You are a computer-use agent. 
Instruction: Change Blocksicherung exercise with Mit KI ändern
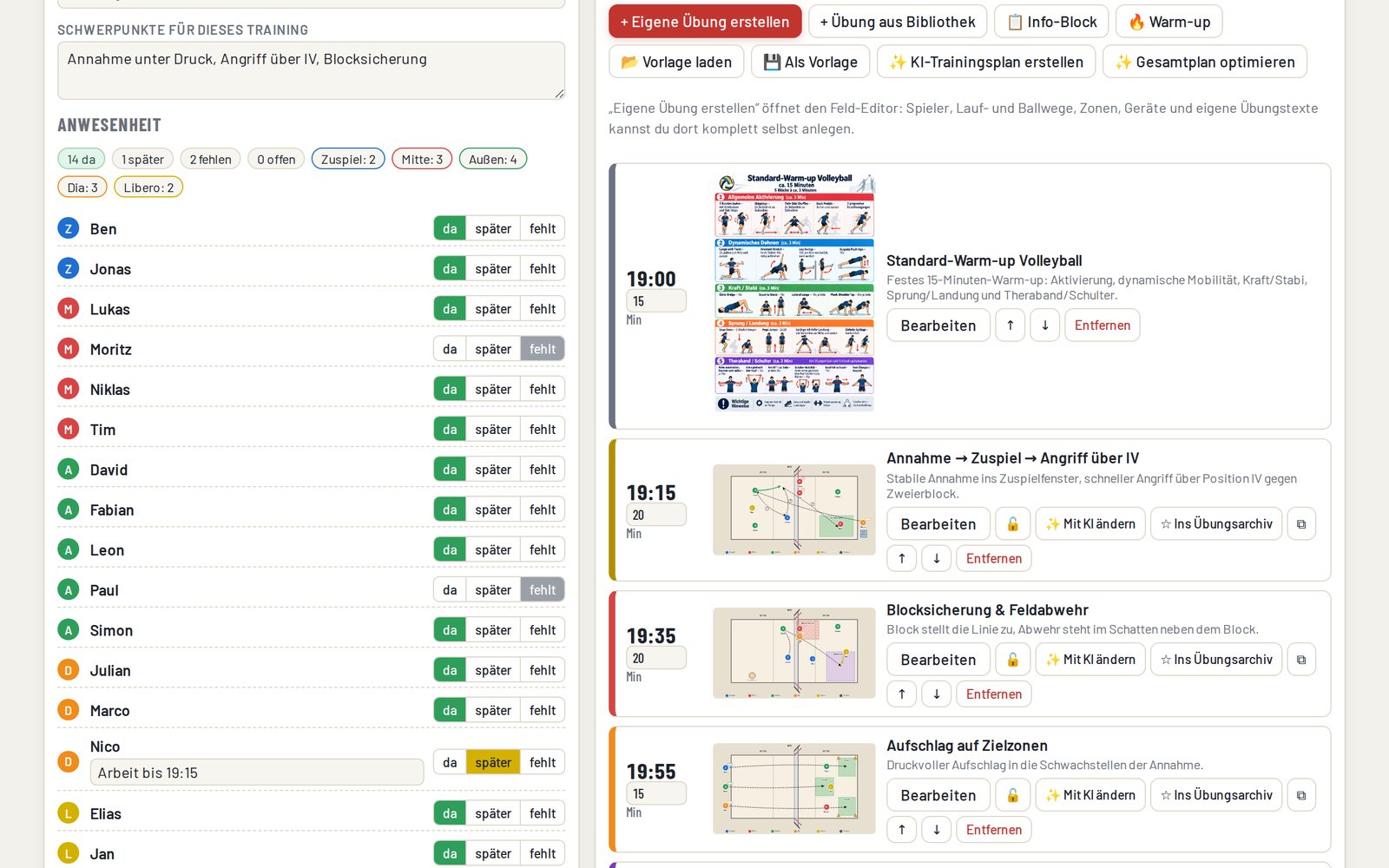pos(1090,660)
